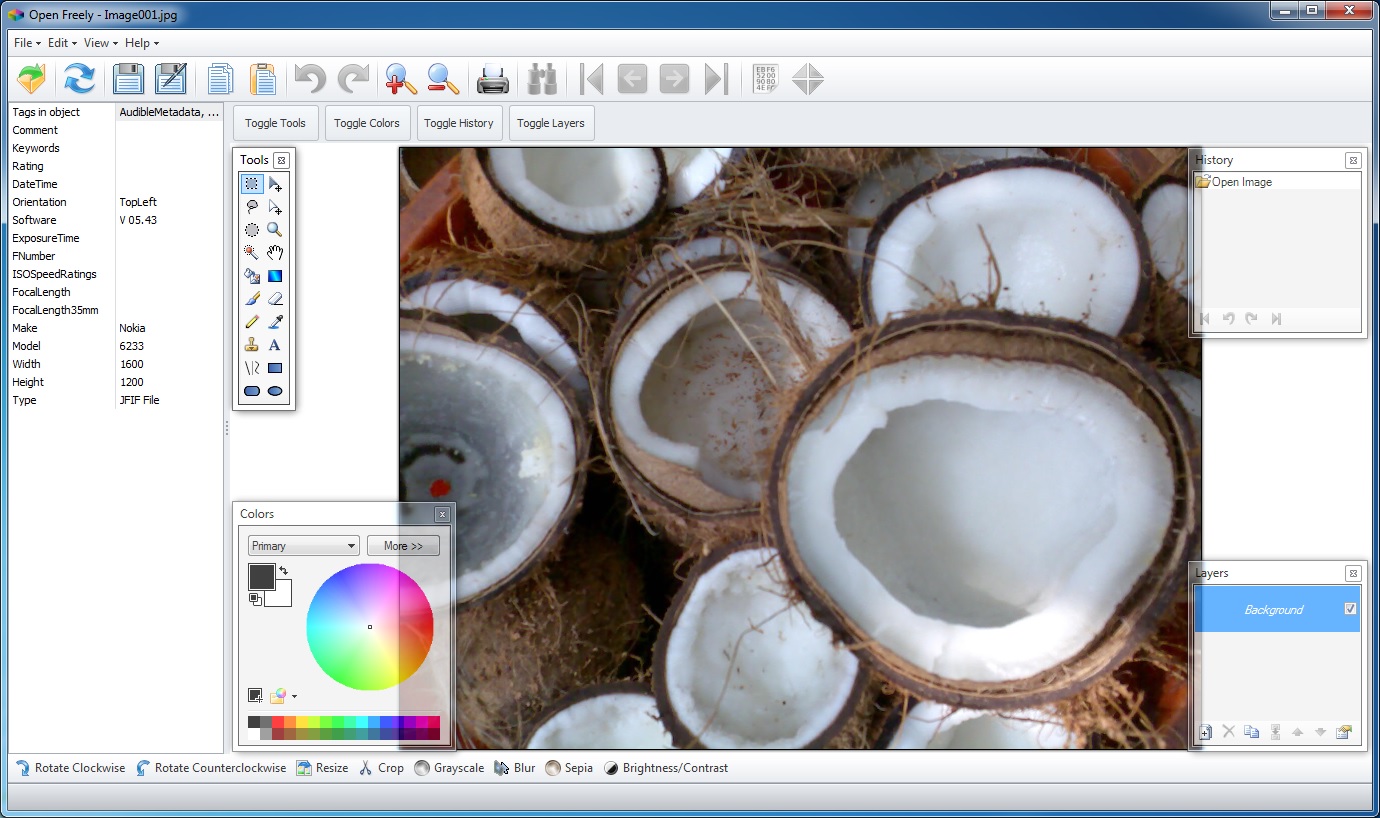Click the Save toolbar icon
This screenshot has height=818, width=1380.
129,78
